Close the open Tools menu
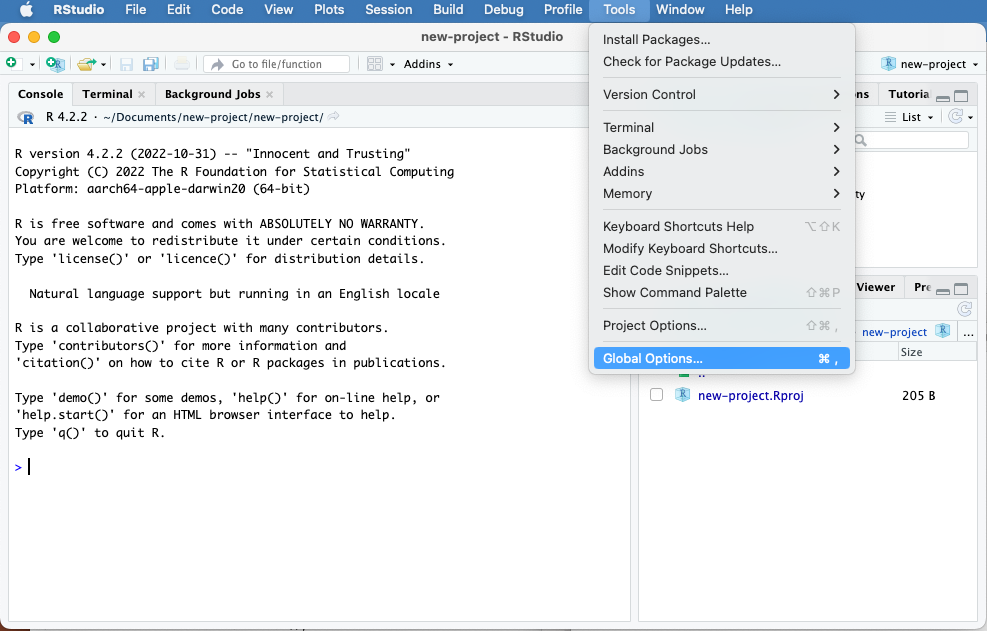Screen dimensions: 987x631 pos(619,9)
